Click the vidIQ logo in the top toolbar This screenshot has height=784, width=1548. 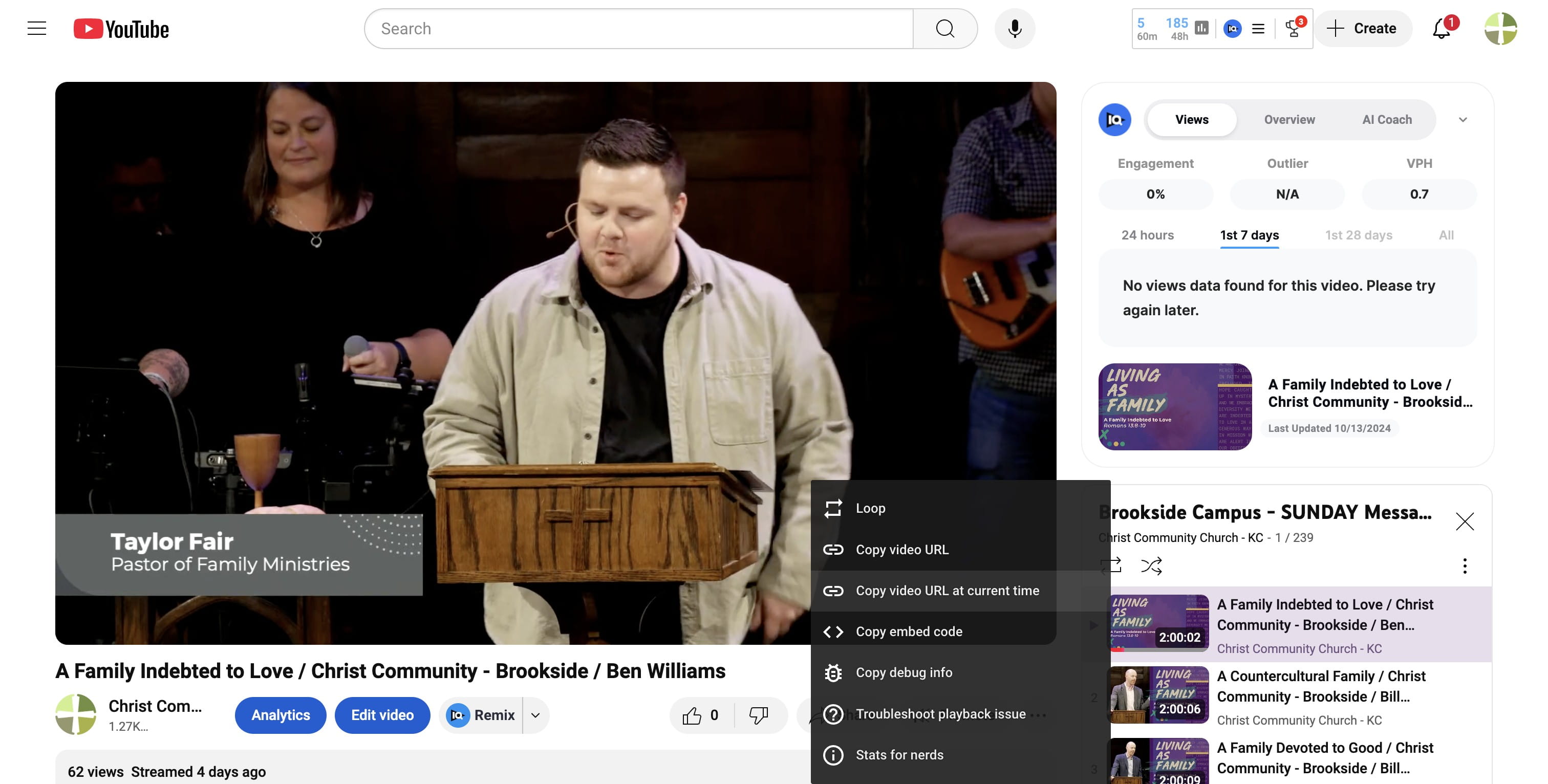coord(1232,28)
